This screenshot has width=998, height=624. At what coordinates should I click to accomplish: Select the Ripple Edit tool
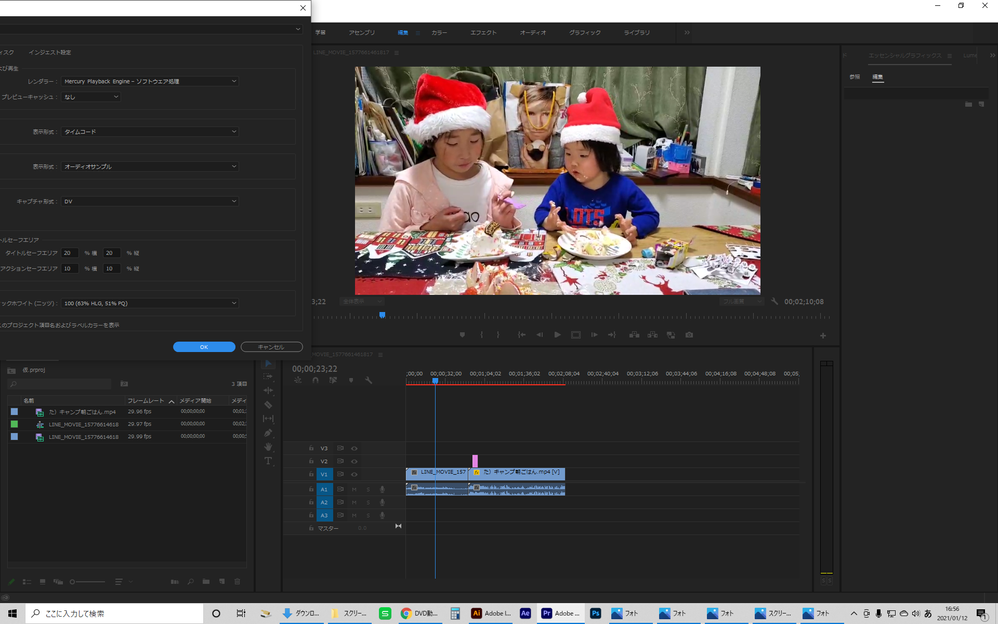pos(268,390)
